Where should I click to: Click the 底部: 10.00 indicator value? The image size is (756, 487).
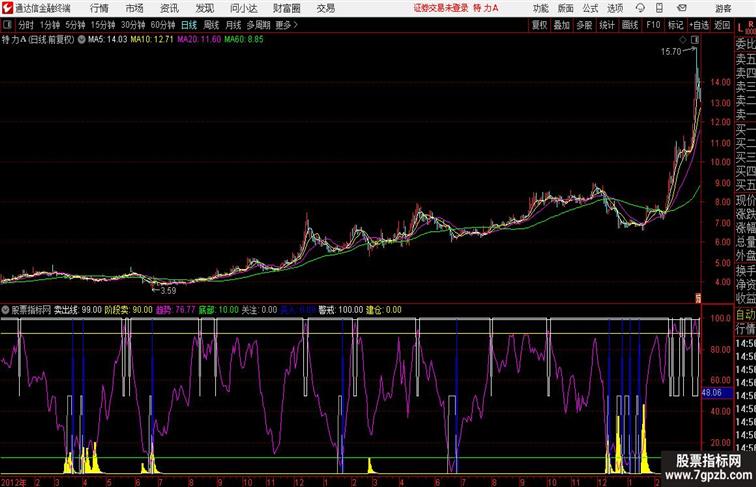click(218, 310)
